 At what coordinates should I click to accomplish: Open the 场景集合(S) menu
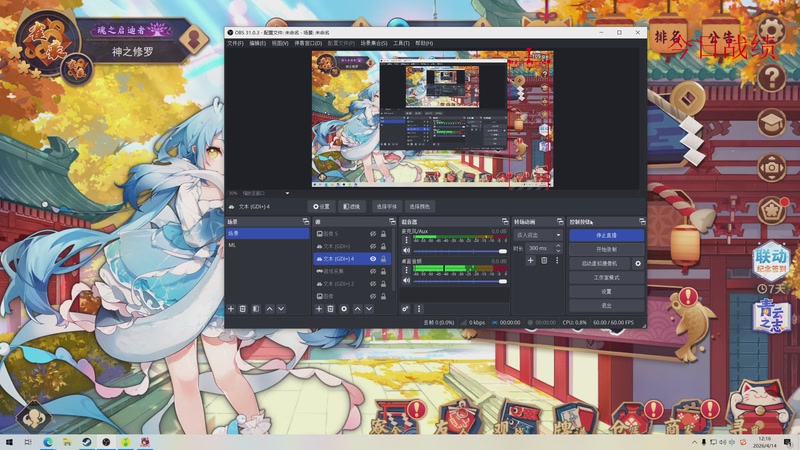coord(373,43)
